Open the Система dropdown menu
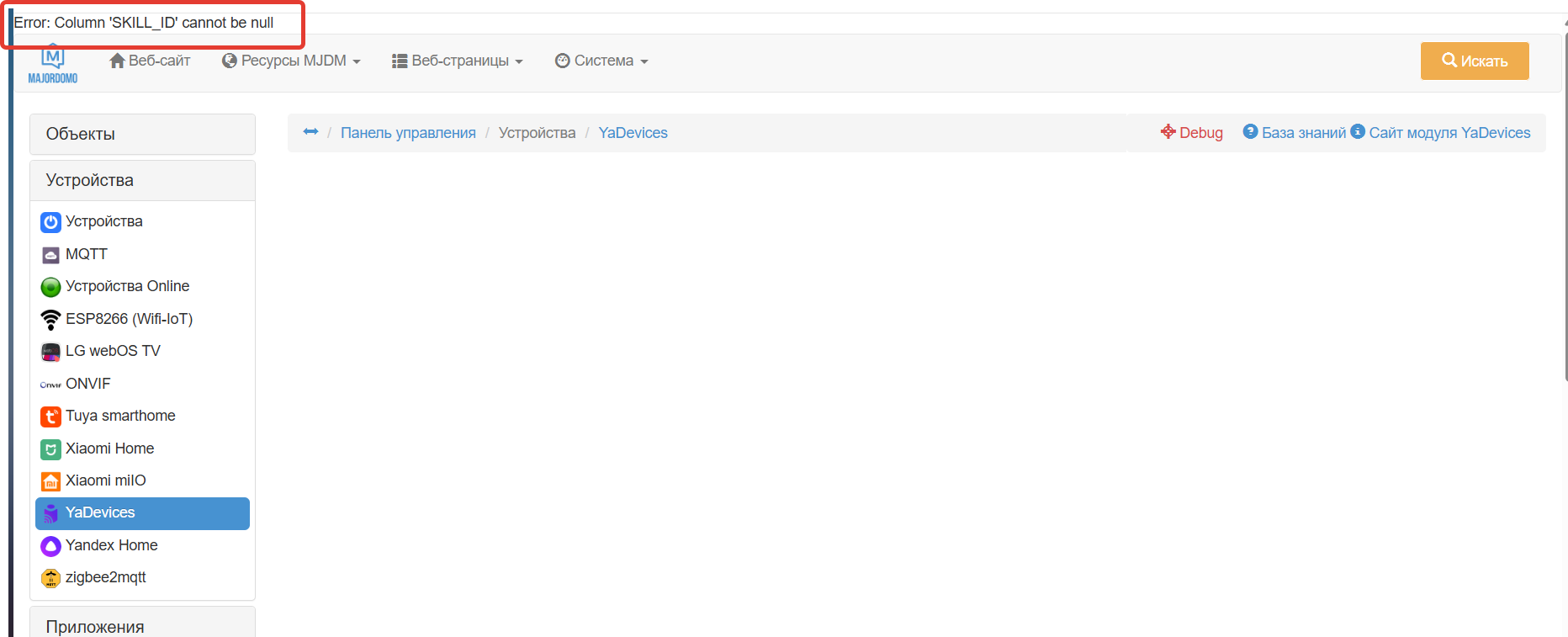The height and width of the screenshot is (637, 1568). 601,61
